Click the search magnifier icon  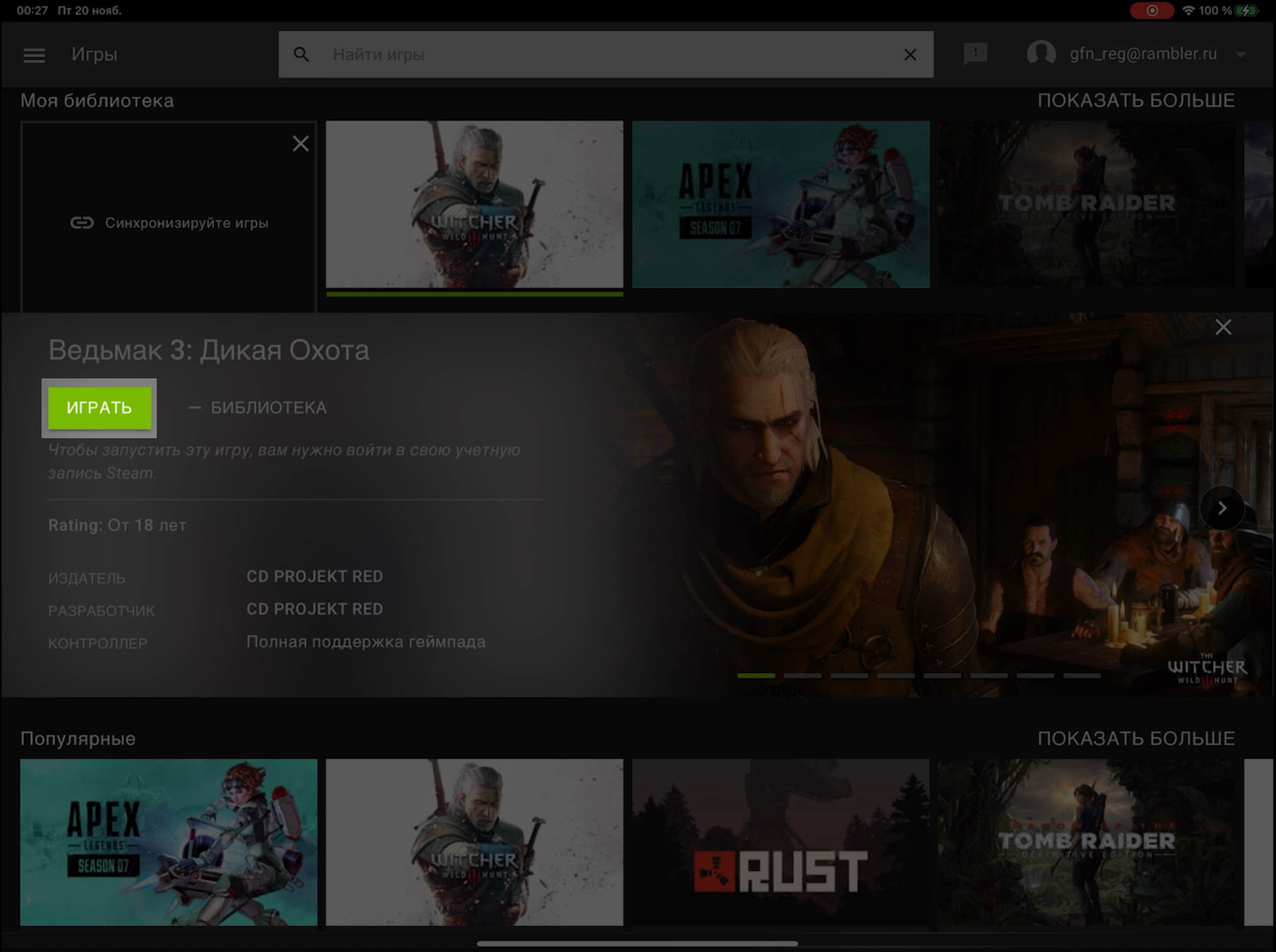302,55
